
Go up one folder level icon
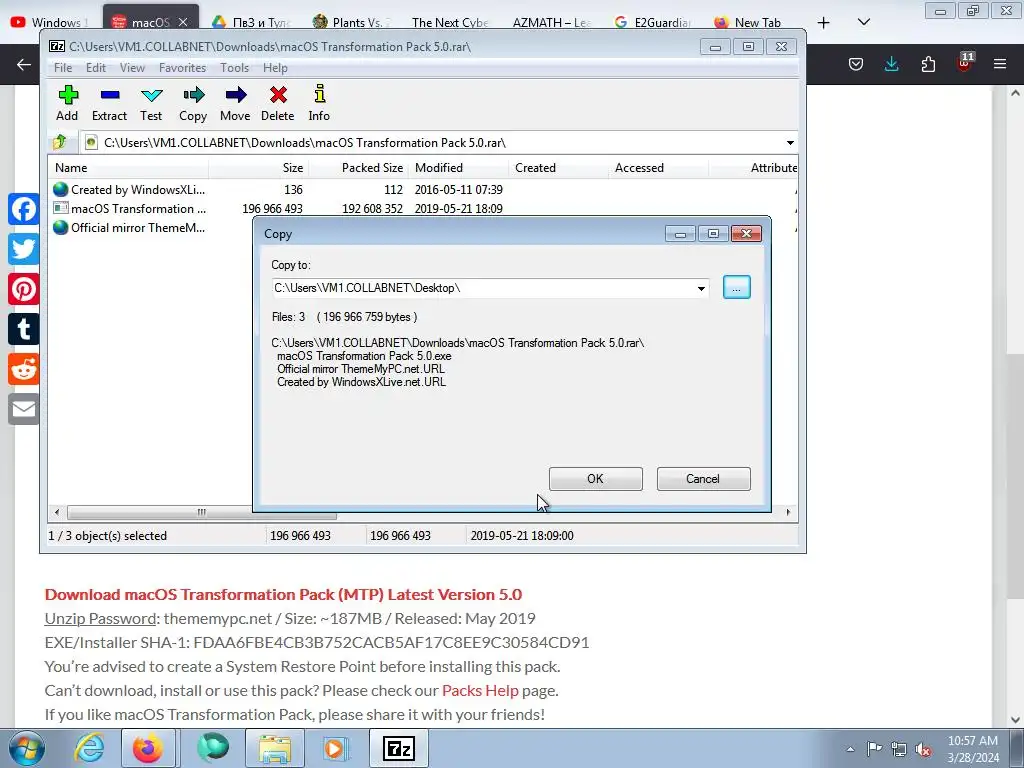(x=59, y=142)
